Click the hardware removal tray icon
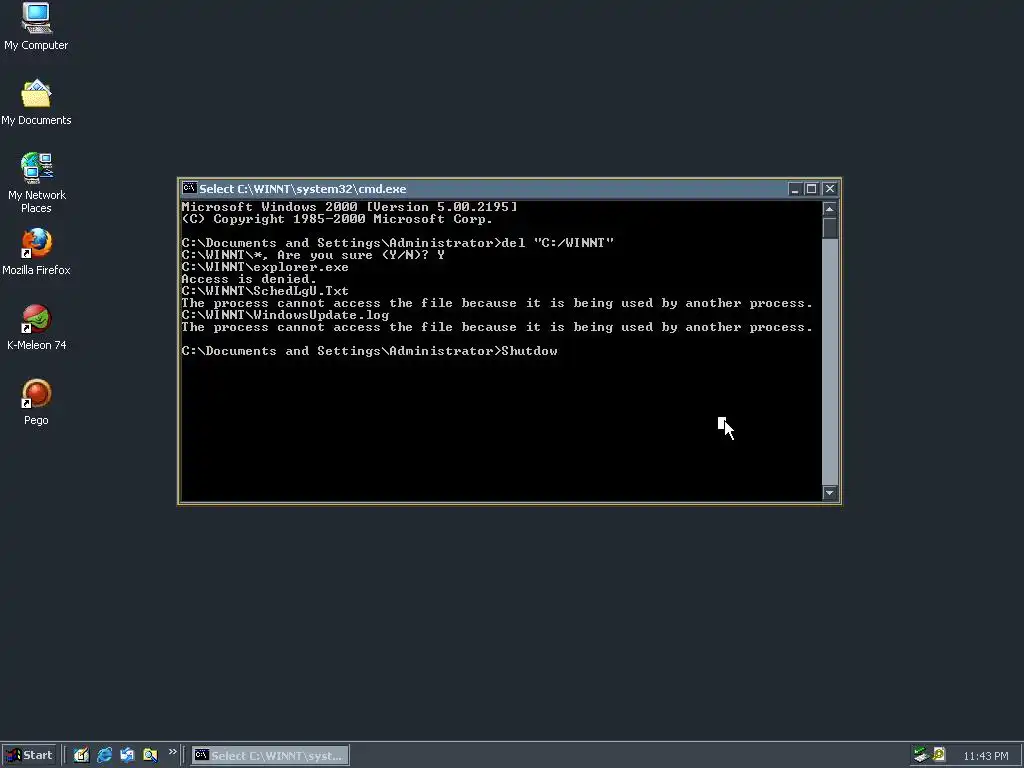1024x768 pixels. pyautogui.click(x=921, y=755)
